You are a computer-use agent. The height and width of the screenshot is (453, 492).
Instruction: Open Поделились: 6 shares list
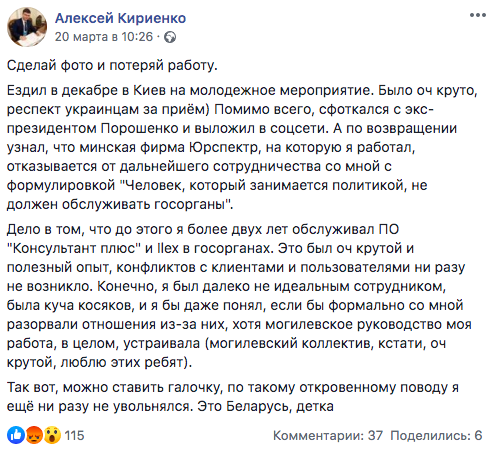pyautogui.click(x=436, y=435)
